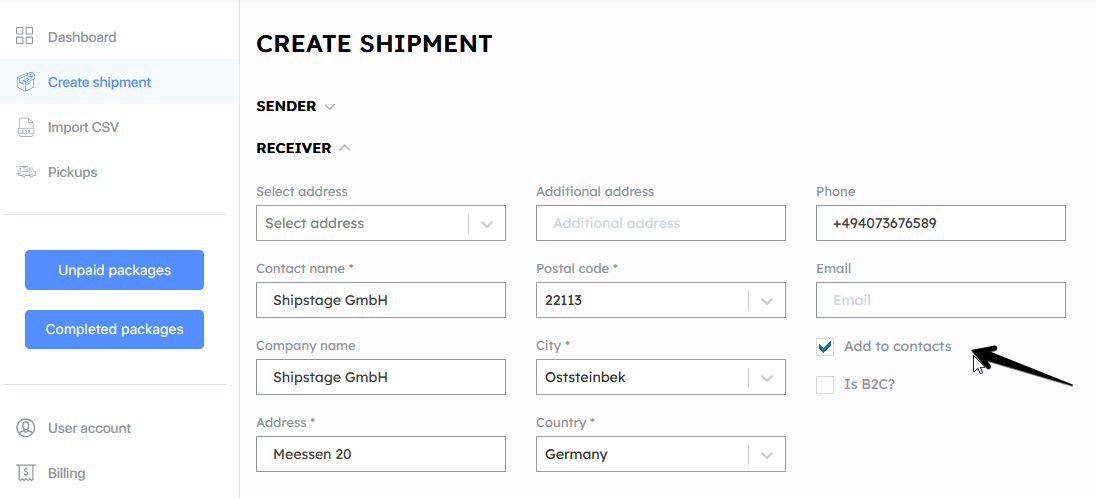
Task: Click the Billing receipt icon
Action: 25,473
